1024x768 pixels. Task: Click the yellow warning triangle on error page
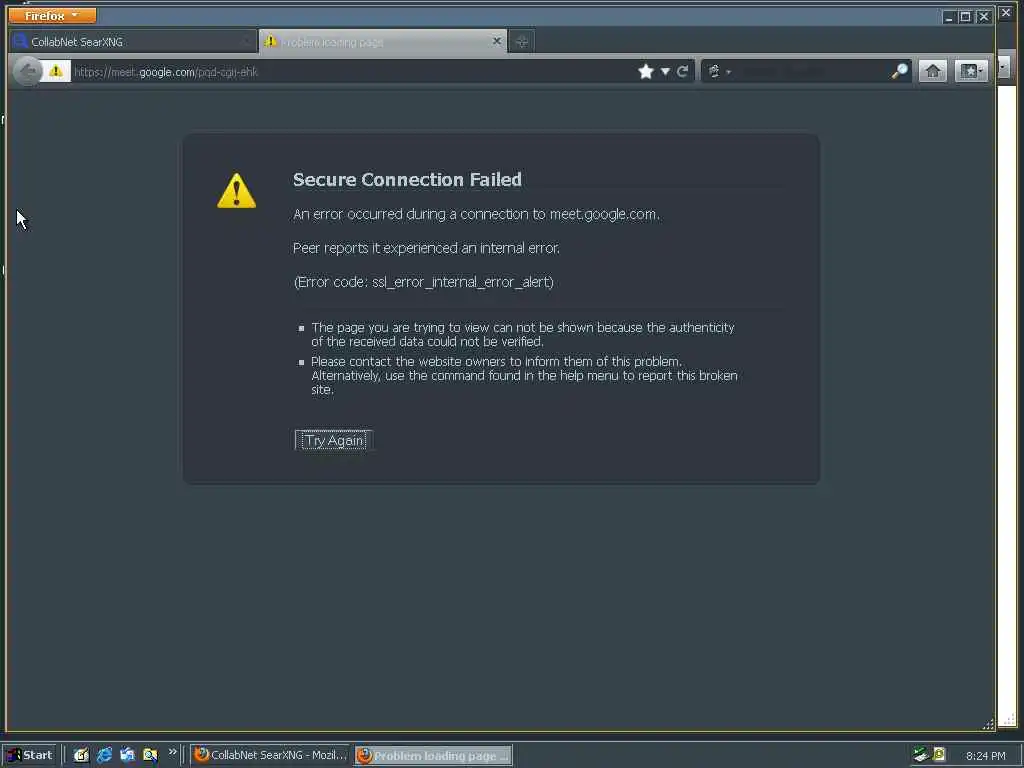(236, 191)
